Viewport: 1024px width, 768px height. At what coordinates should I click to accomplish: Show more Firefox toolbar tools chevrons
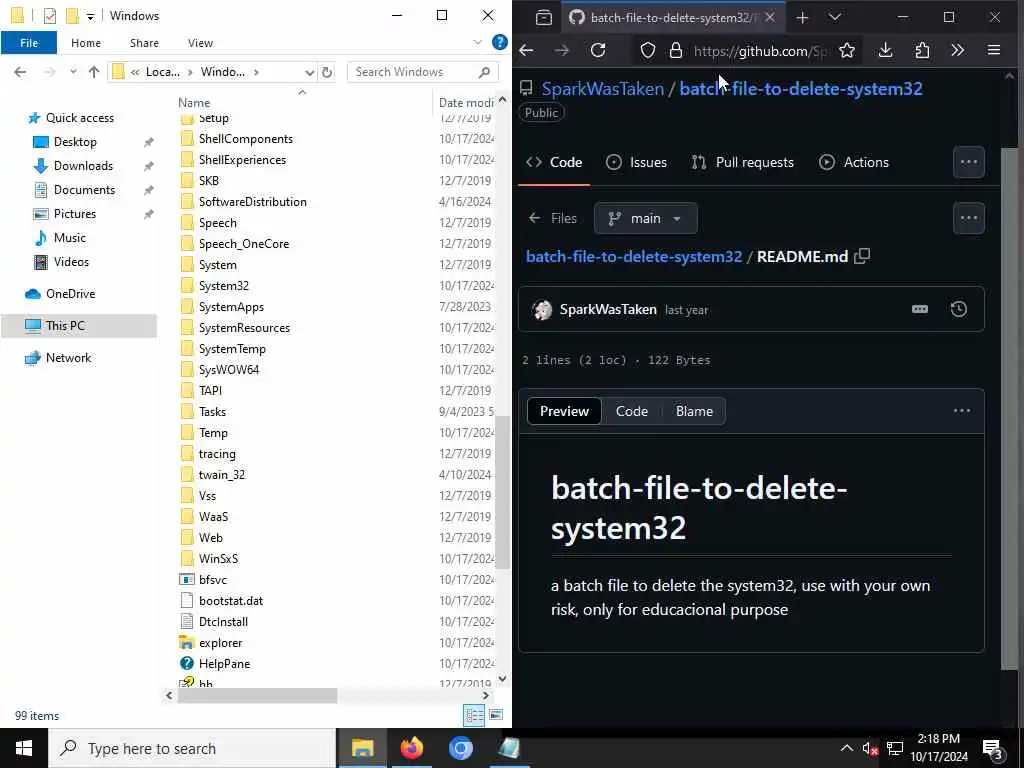click(x=957, y=50)
